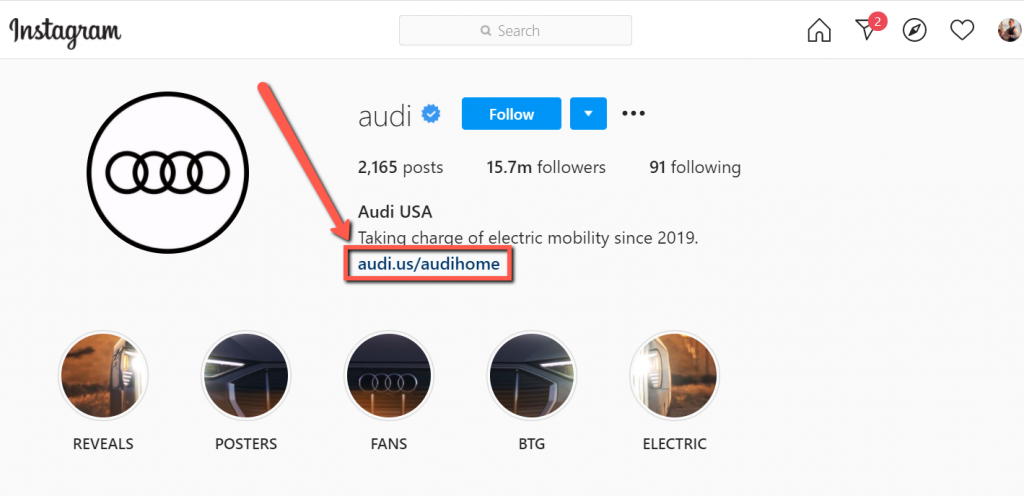Open your profile avatar menu
Image resolution: width=1024 pixels, height=496 pixels.
1010,30
